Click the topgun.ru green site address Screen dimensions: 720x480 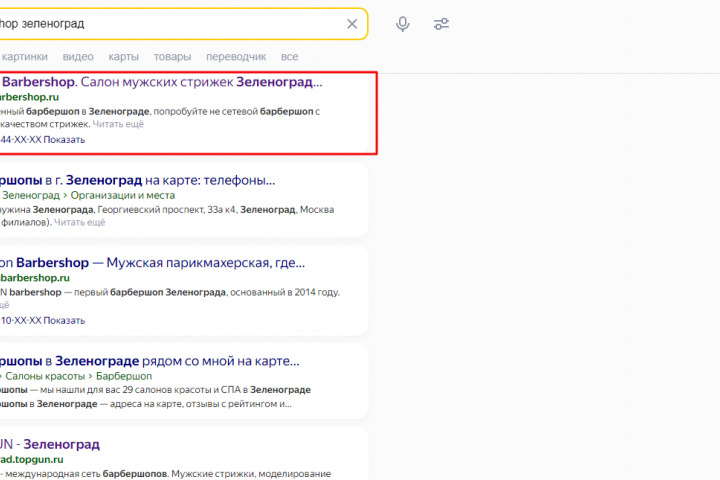(x=32, y=459)
